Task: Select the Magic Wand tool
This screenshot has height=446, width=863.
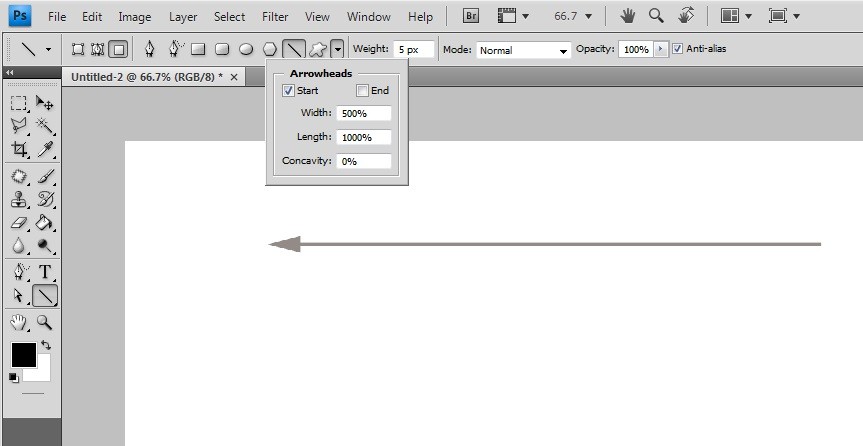Action: (x=44, y=126)
